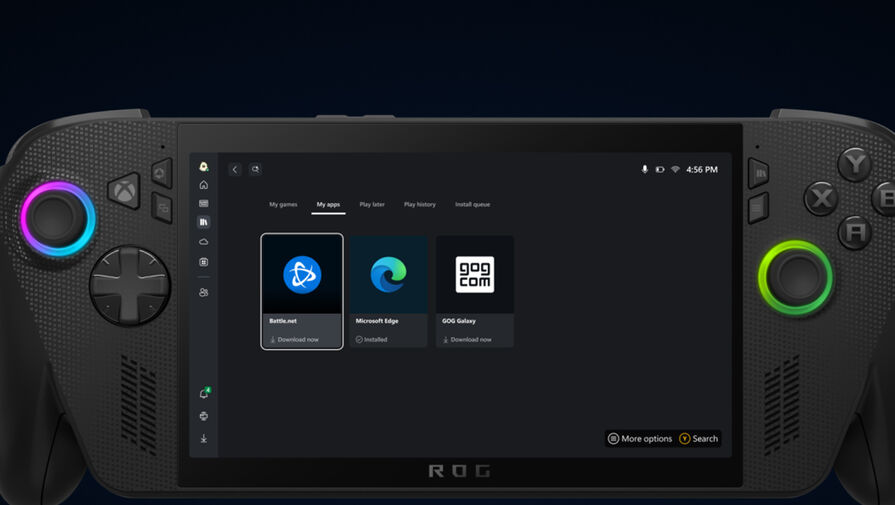The height and width of the screenshot is (505, 895).
Task: Click the microphone status icon
Action: (x=644, y=169)
